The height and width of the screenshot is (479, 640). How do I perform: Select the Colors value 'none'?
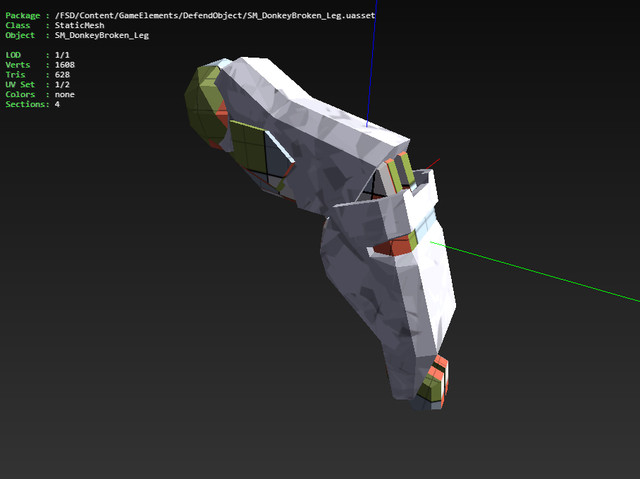point(64,94)
